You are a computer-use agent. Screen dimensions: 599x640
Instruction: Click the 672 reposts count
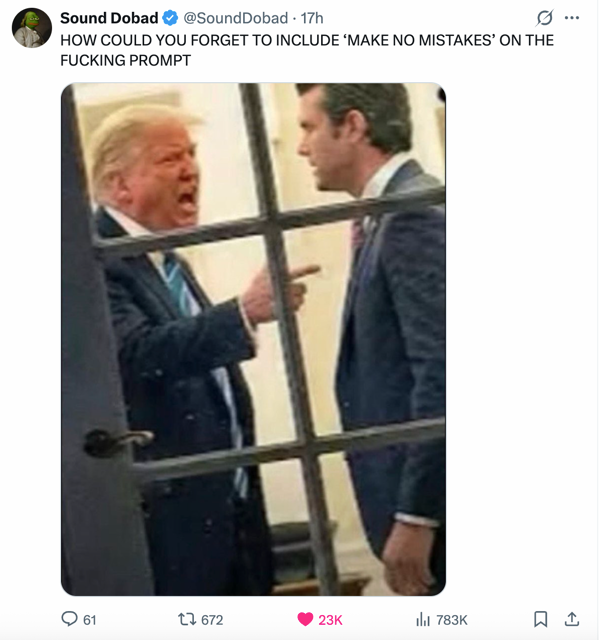(x=212, y=620)
